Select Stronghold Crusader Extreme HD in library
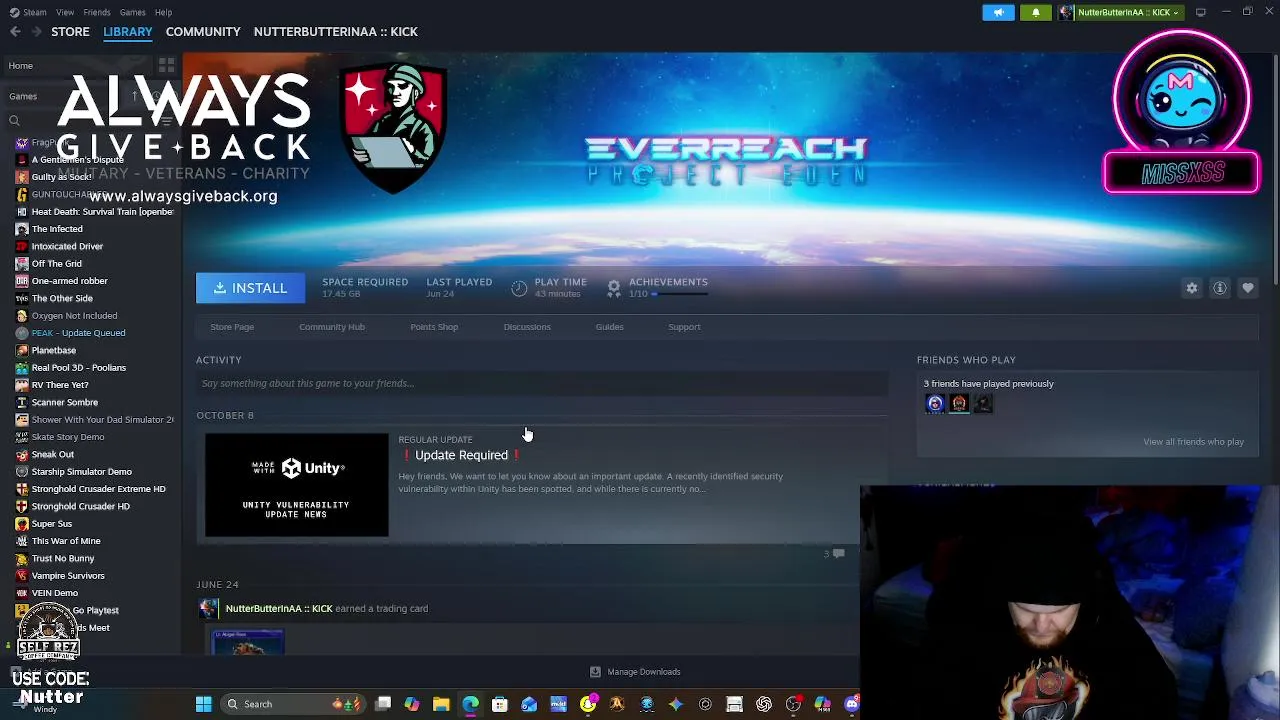The image size is (1280, 720). coord(98,489)
